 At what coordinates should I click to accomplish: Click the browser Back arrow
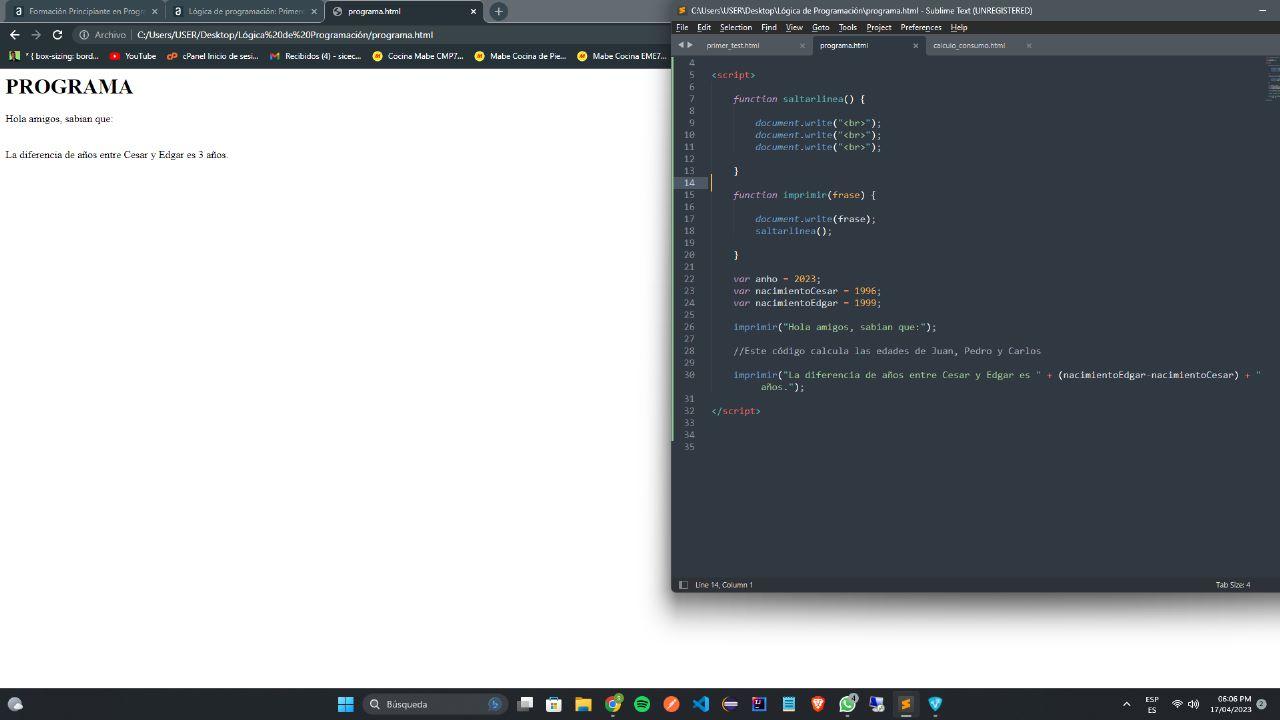click(x=14, y=35)
